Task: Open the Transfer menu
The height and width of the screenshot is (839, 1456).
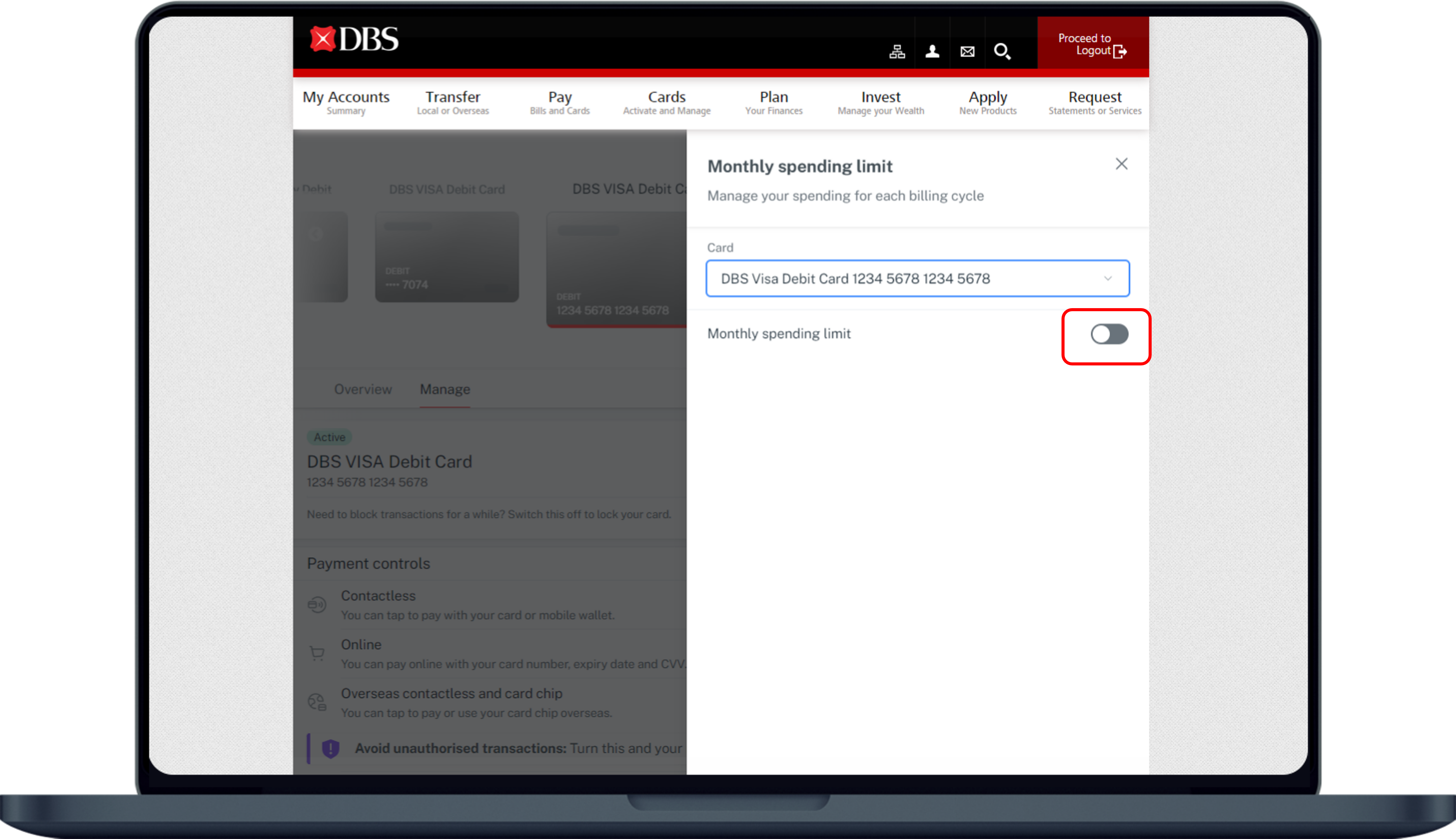Action: [453, 103]
